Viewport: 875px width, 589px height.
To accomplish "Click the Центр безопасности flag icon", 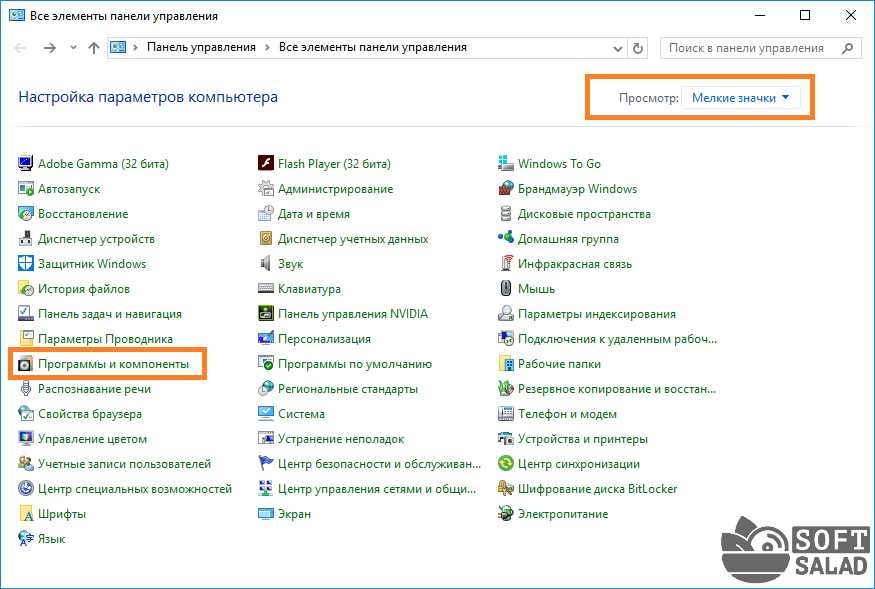I will click(266, 464).
